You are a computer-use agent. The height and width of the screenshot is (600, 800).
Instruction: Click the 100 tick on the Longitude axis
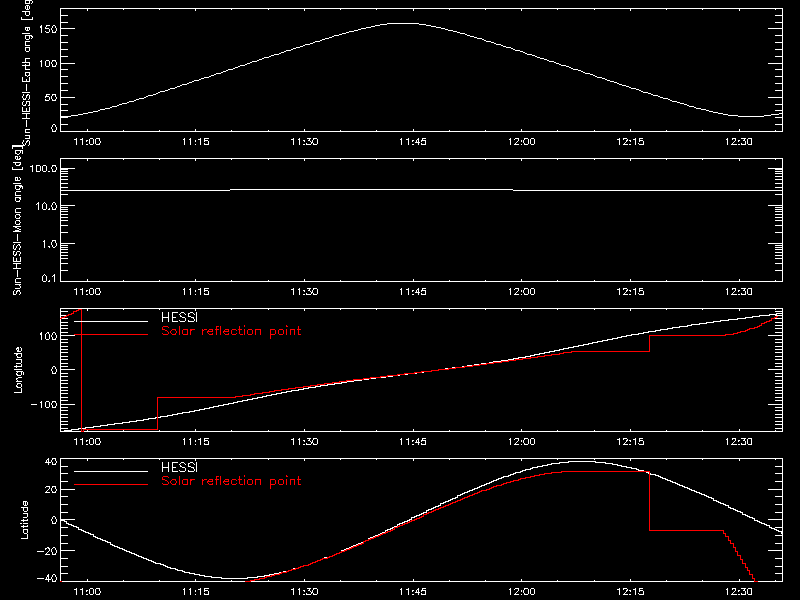tap(48, 336)
